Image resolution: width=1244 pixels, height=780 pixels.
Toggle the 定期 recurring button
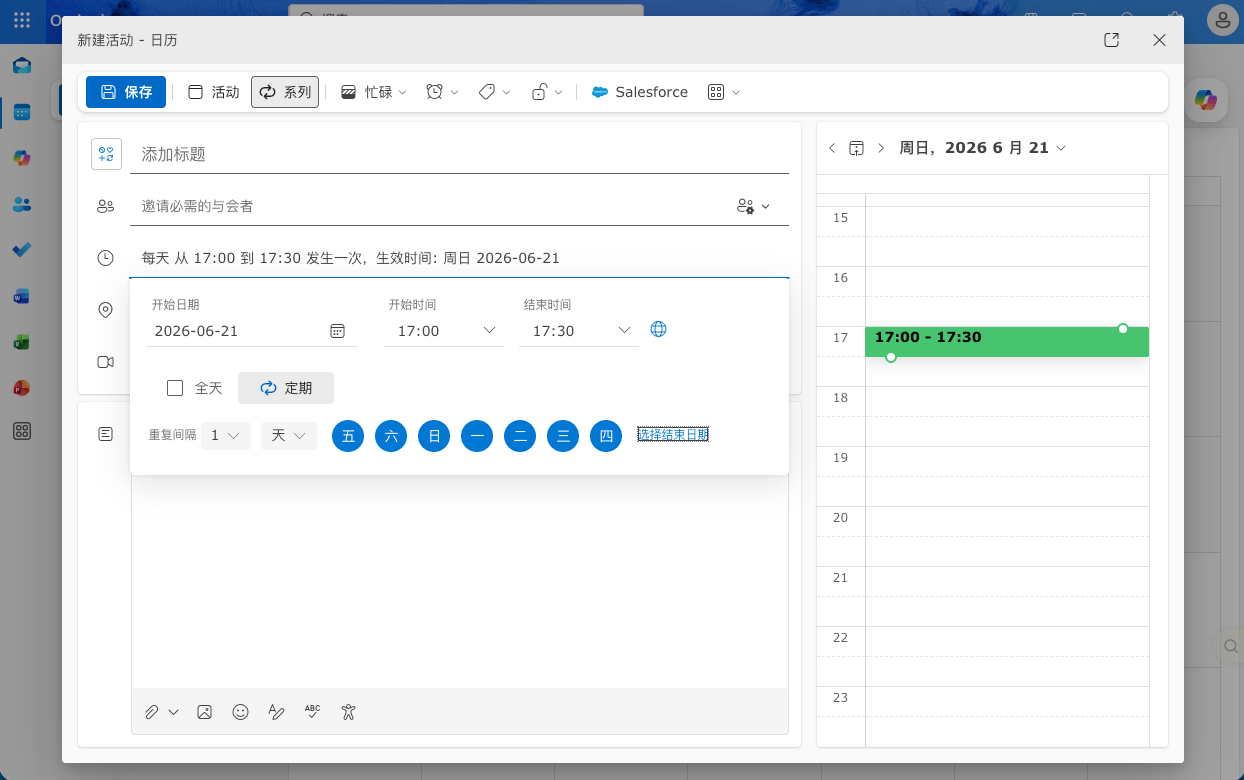point(286,388)
